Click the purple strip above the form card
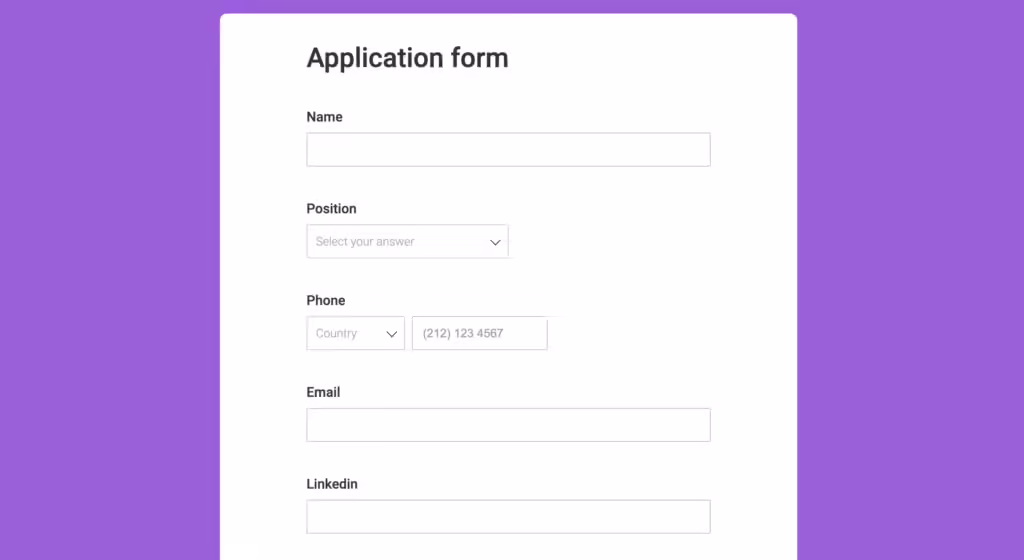This screenshot has width=1024, height=560. click(508, 6)
